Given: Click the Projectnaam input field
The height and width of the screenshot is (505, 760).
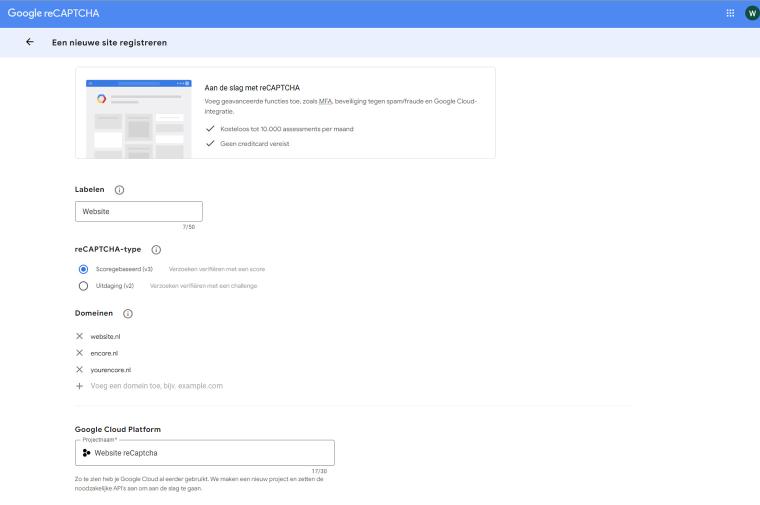Looking at the screenshot, I should pos(210,453).
